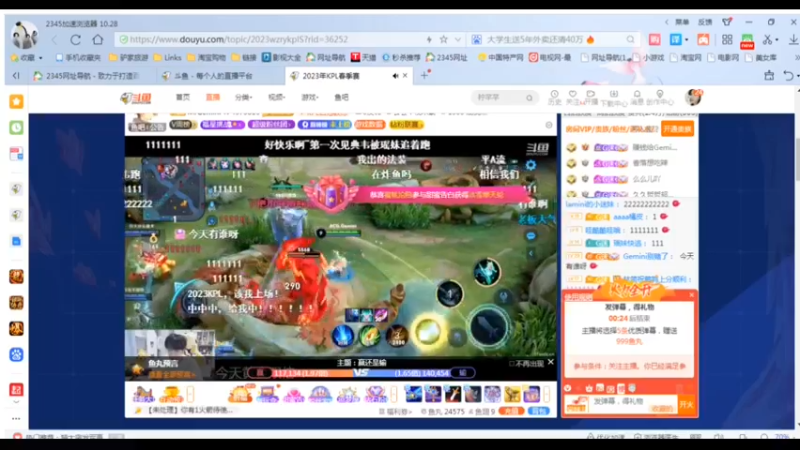This screenshot has height=450, width=800.
Task: Click the Douyu logo
Action: coord(136,97)
